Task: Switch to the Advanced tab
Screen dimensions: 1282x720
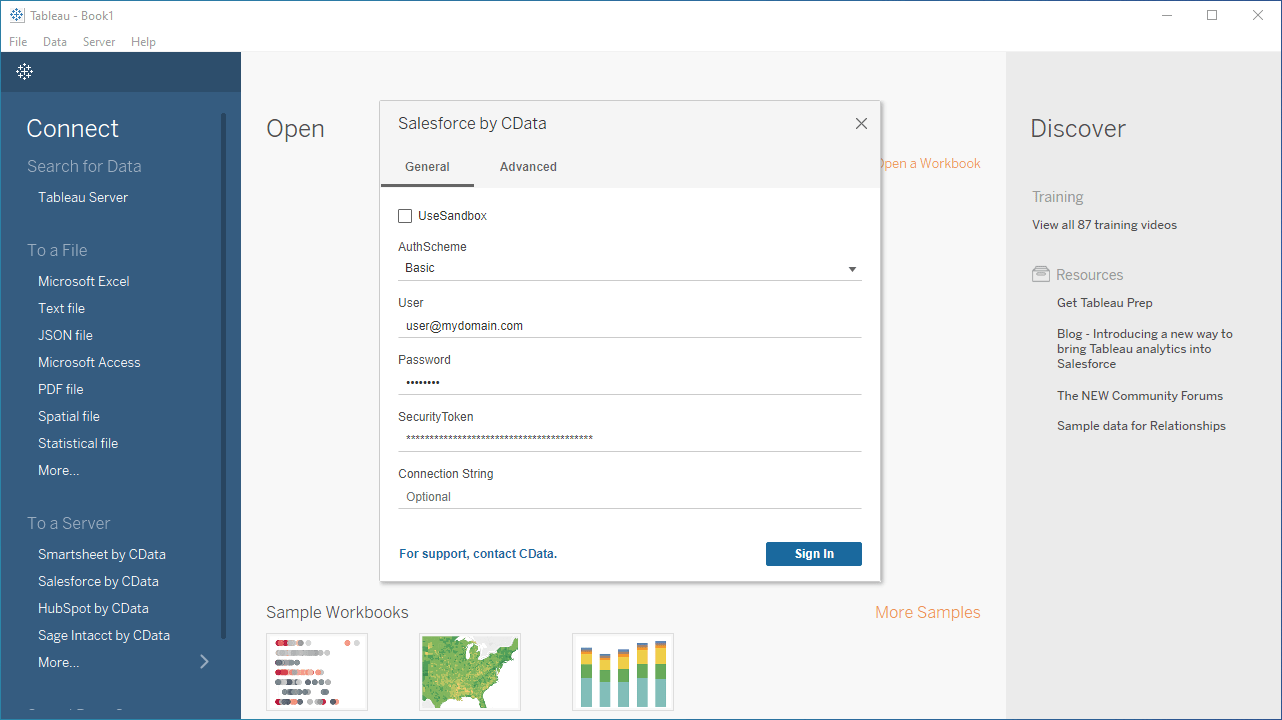Action: click(528, 166)
